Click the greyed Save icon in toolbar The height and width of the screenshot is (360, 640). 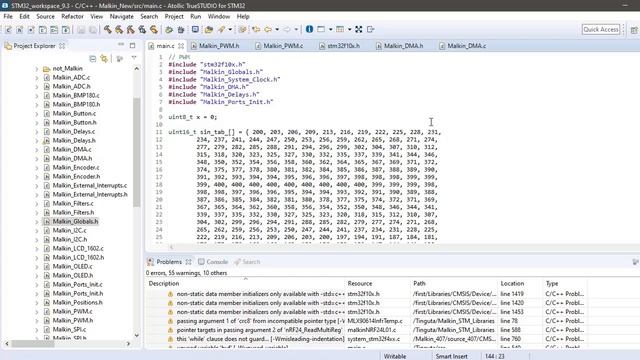coord(81,29)
